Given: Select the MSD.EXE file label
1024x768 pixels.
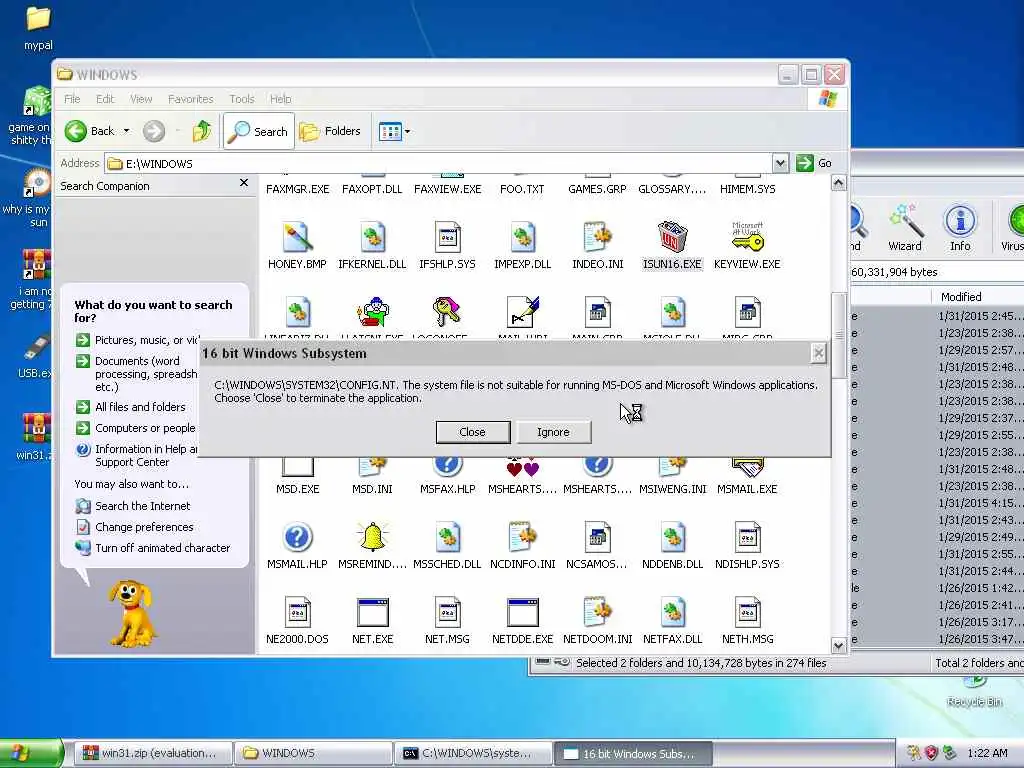Looking at the screenshot, I should (x=297, y=488).
